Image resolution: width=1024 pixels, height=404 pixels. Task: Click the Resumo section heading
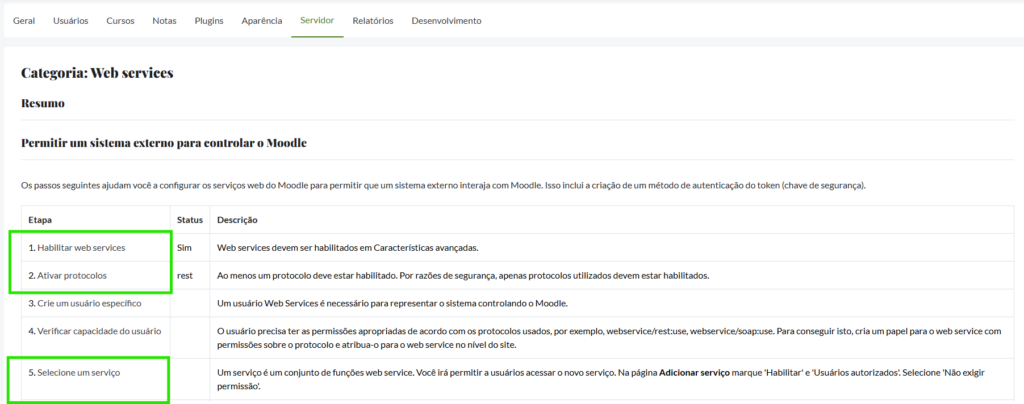(43, 103)
